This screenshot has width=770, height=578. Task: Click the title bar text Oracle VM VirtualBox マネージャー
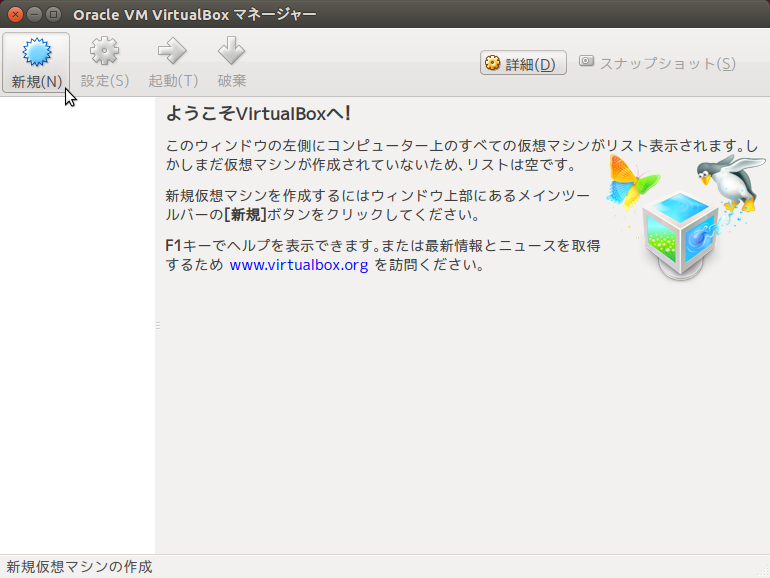pyautogui.click(x=195, y=15)
